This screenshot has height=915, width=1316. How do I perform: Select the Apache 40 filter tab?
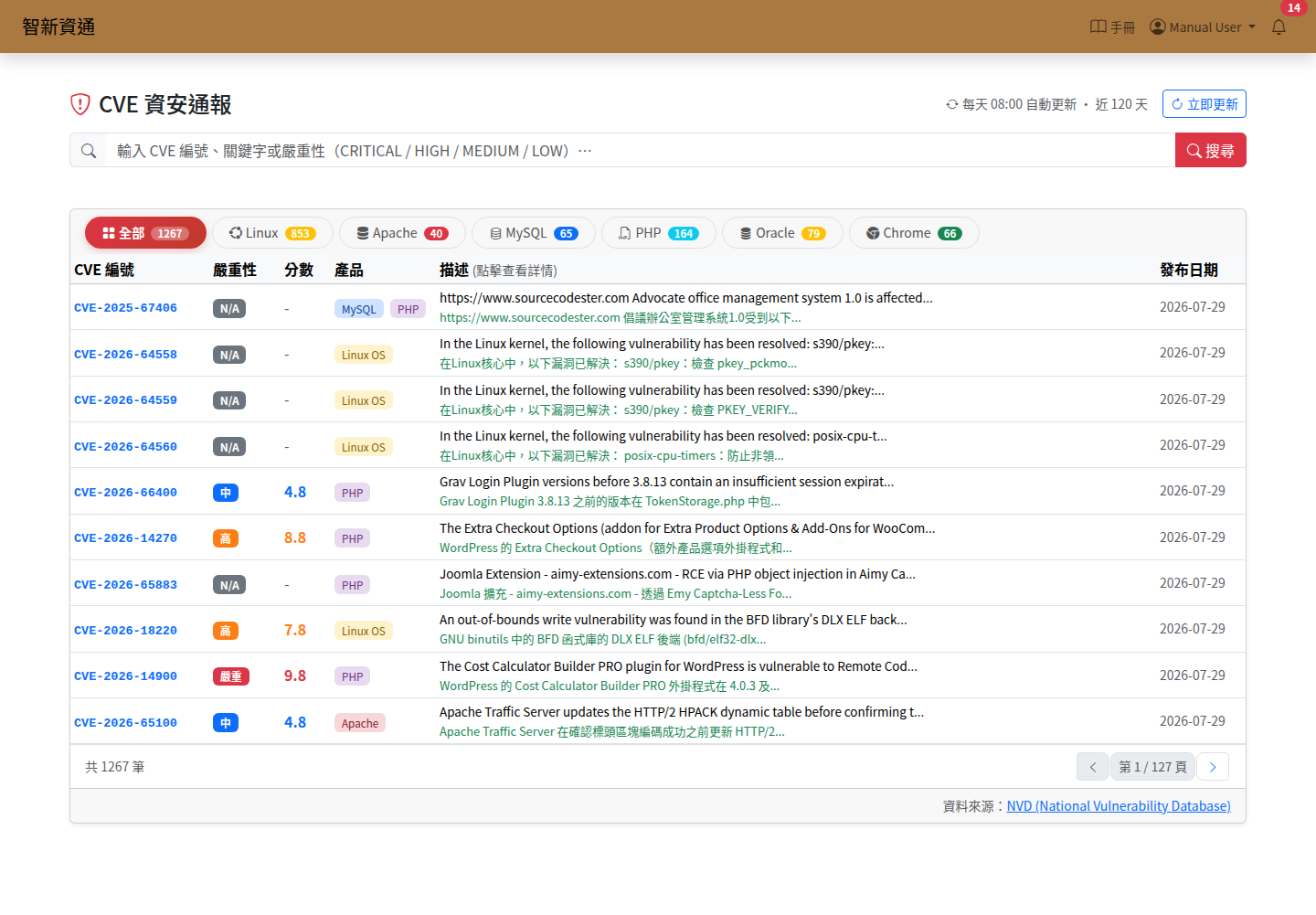[x=402, y=233]
